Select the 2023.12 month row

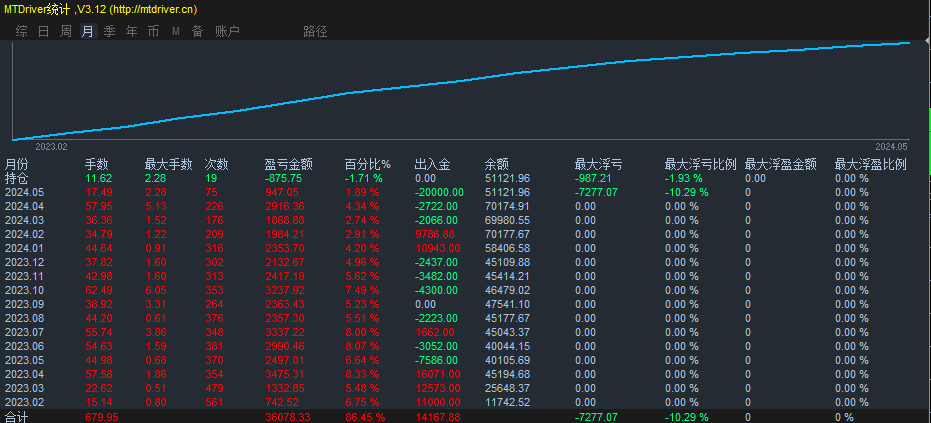(x=465, y=262)
